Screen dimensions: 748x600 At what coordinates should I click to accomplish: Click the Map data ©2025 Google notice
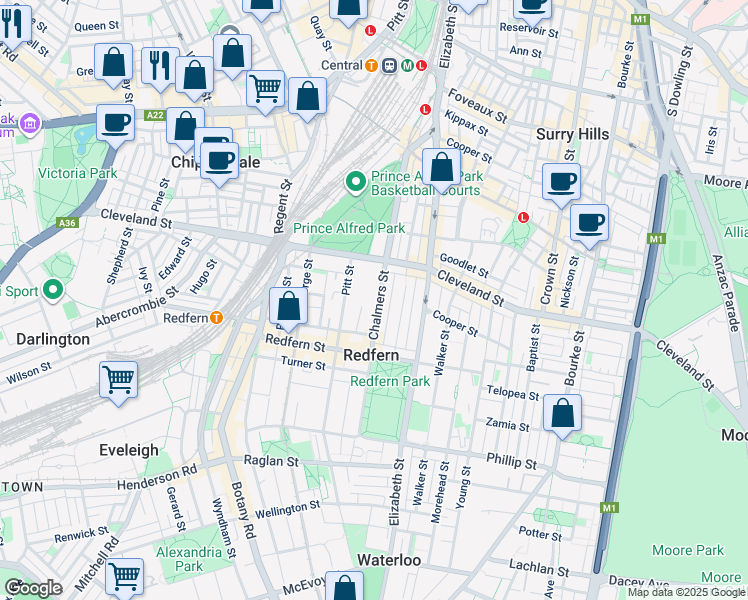coord(687,593)
